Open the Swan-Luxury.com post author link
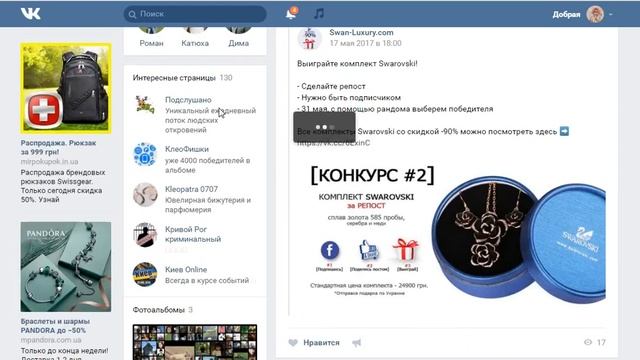The height and width of the screenshot is (360, 640). (x=361, y=32)
